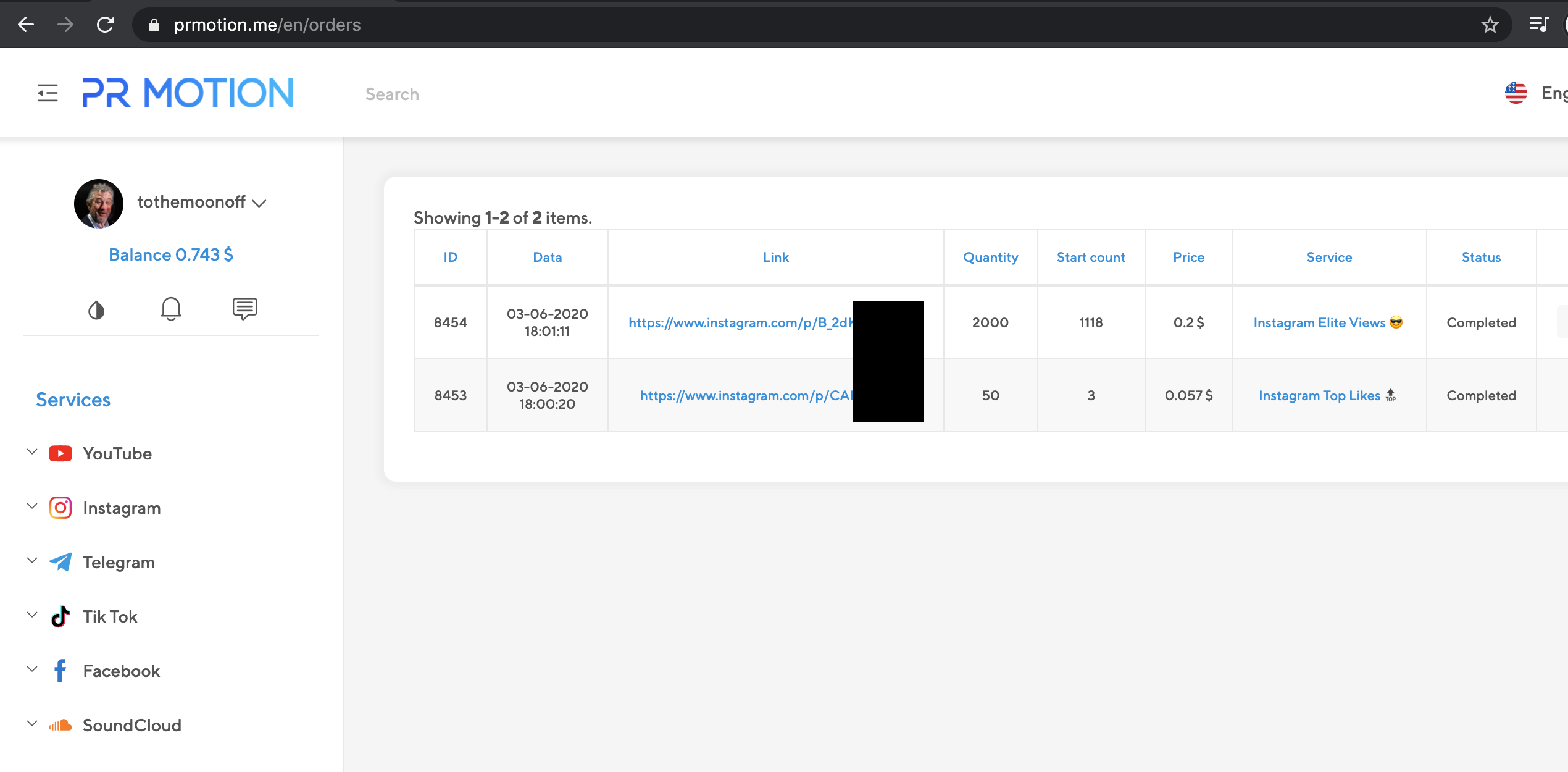Expand the Tik Tok services chevron
This screenshot has width=1568, height=772.
tap(32, 615)
